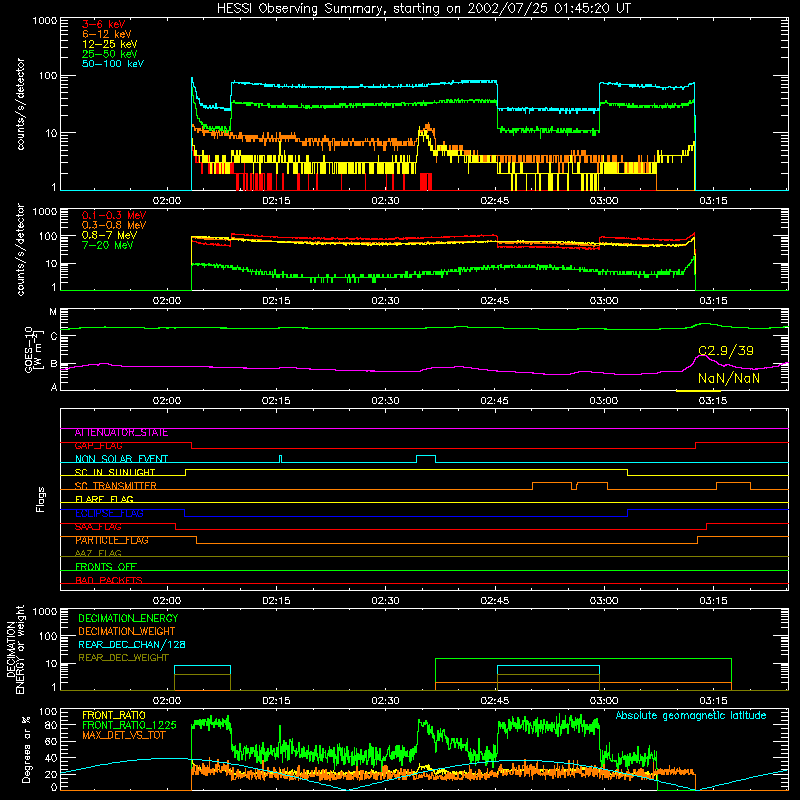This screenshot has width=800, height=800.
Task: Select the 02:45 tick under the keV counts panel
Action: tap(494, 201)
